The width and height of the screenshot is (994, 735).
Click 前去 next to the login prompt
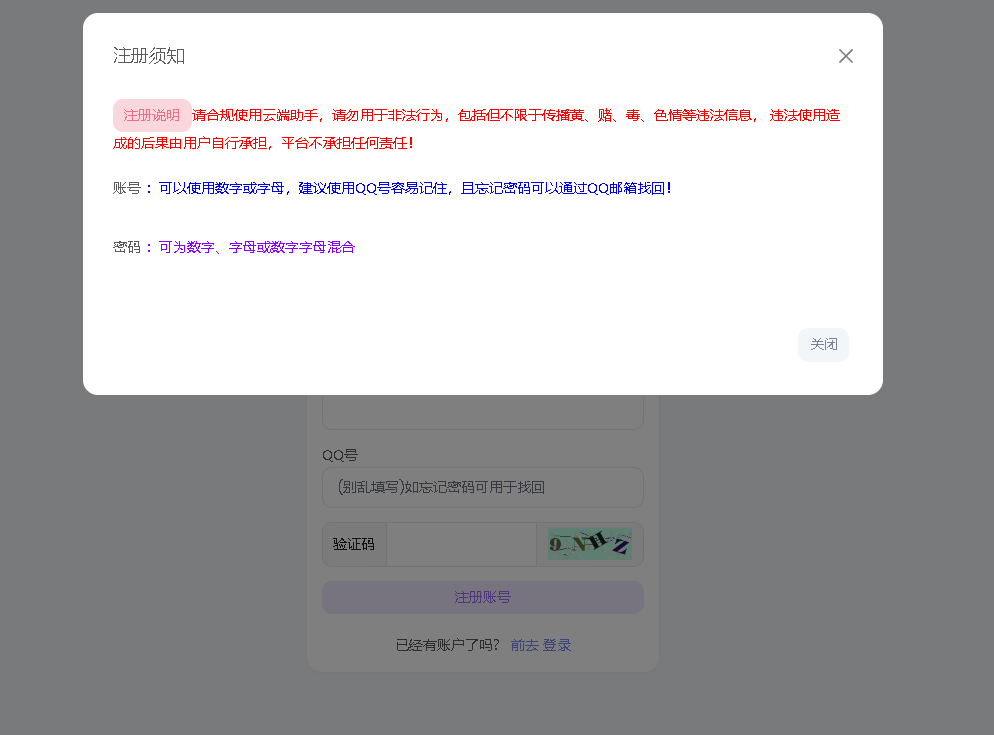(524, 645)
